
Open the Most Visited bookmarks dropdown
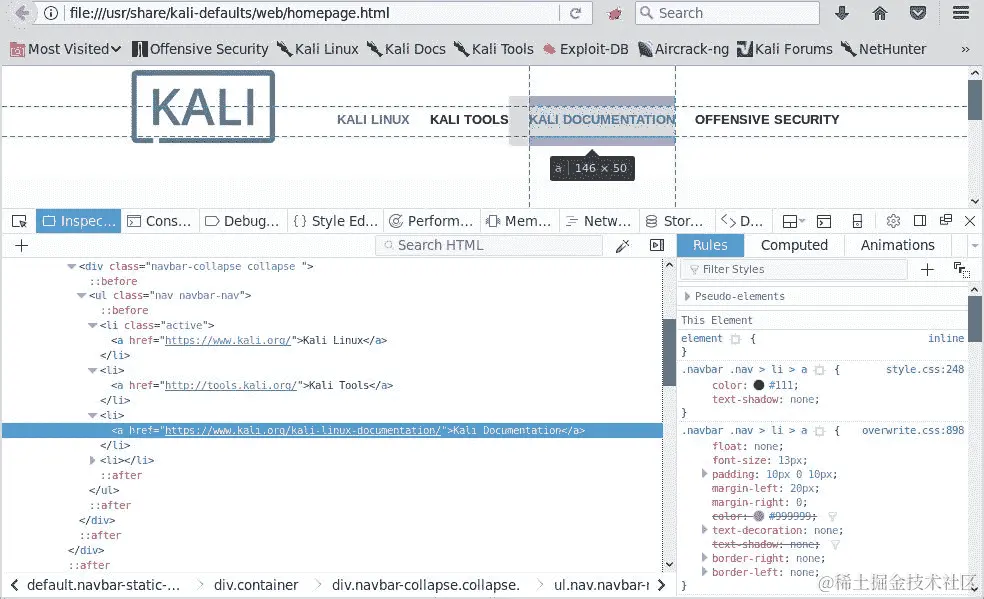pos(65,49)
